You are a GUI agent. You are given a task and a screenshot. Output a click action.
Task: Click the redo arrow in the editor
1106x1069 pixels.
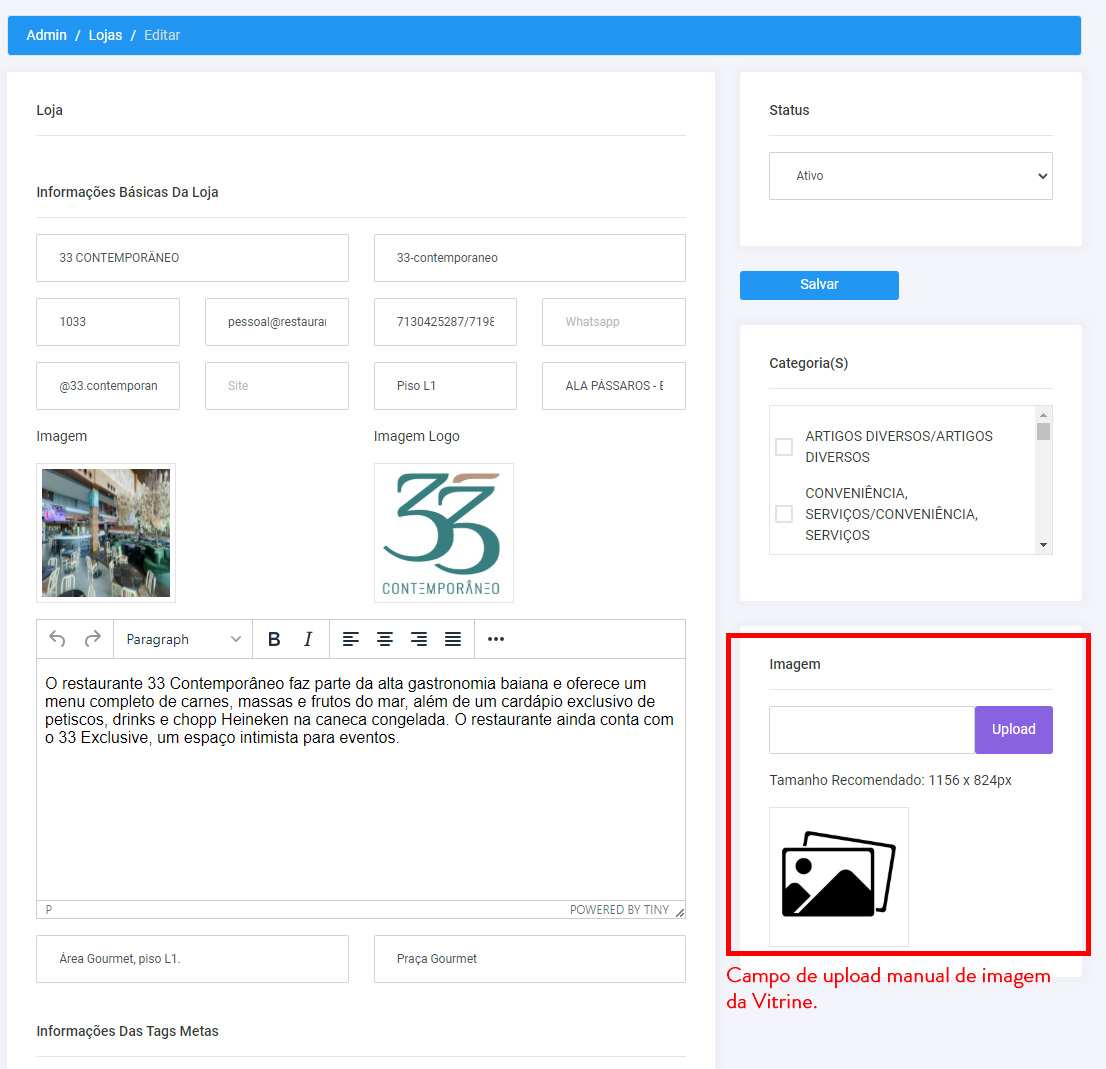tap(92, 640)
